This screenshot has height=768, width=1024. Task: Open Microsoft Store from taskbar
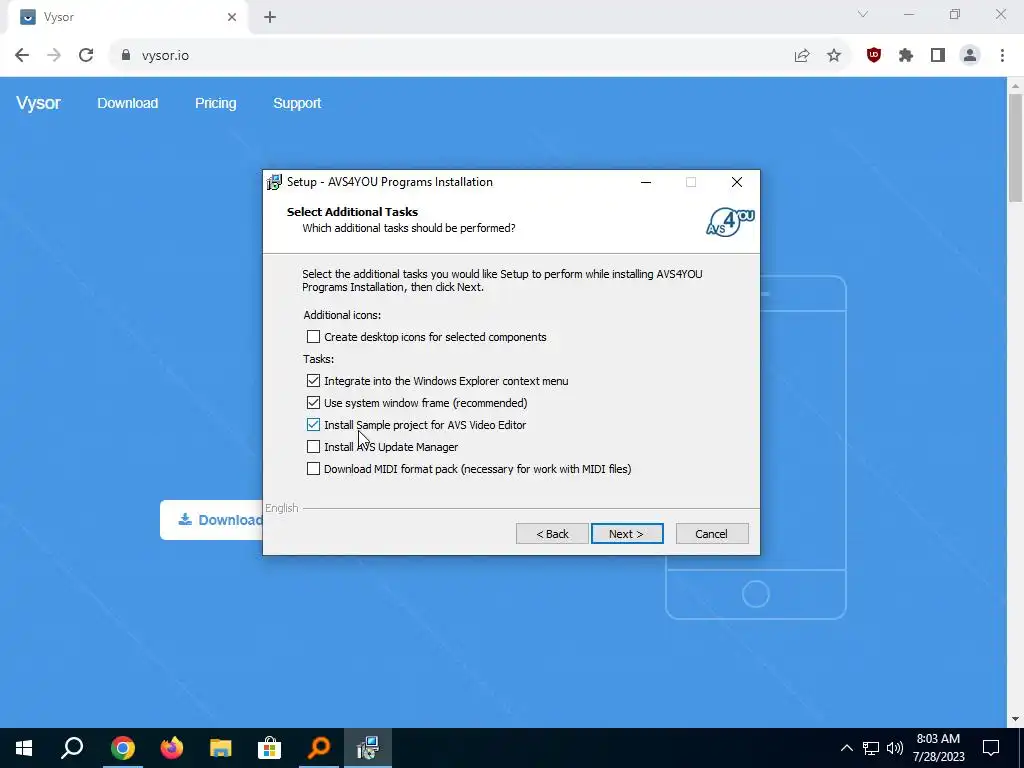click(270, 748)
